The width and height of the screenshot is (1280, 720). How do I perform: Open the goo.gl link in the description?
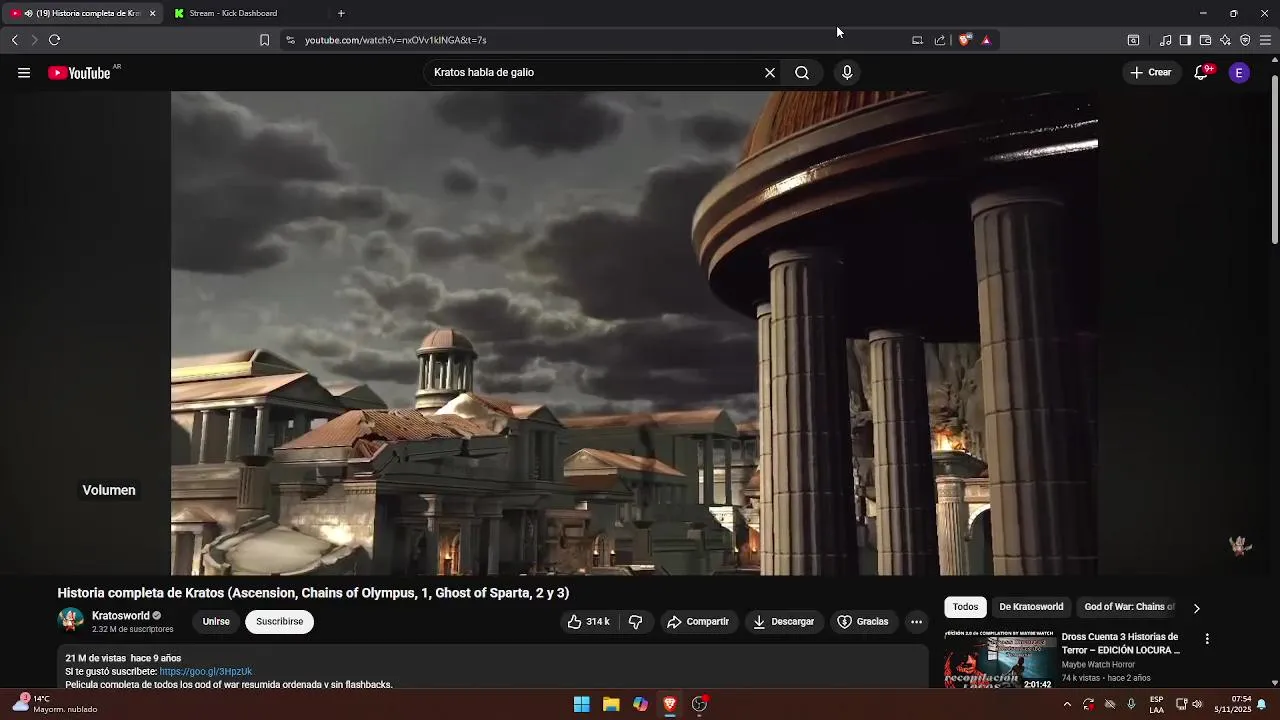click(206, 672)
